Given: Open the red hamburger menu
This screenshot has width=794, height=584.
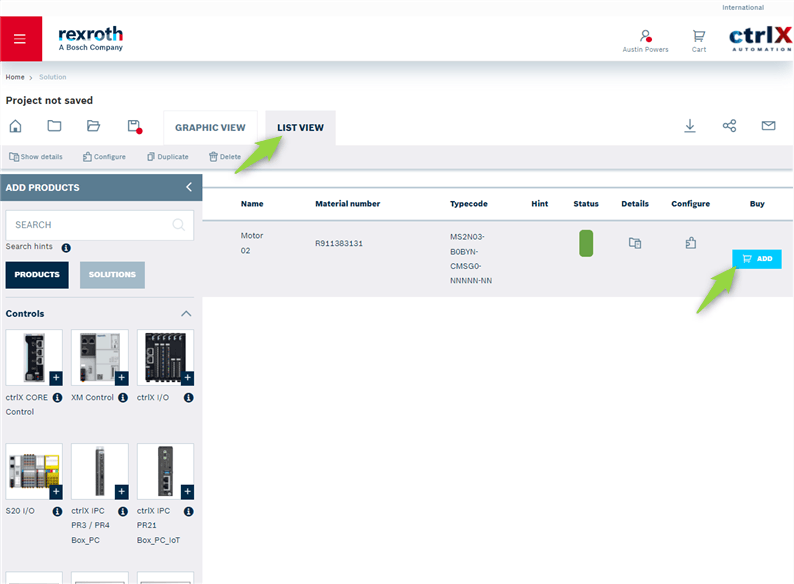Looking at the screenshot, I should (20, 38).
